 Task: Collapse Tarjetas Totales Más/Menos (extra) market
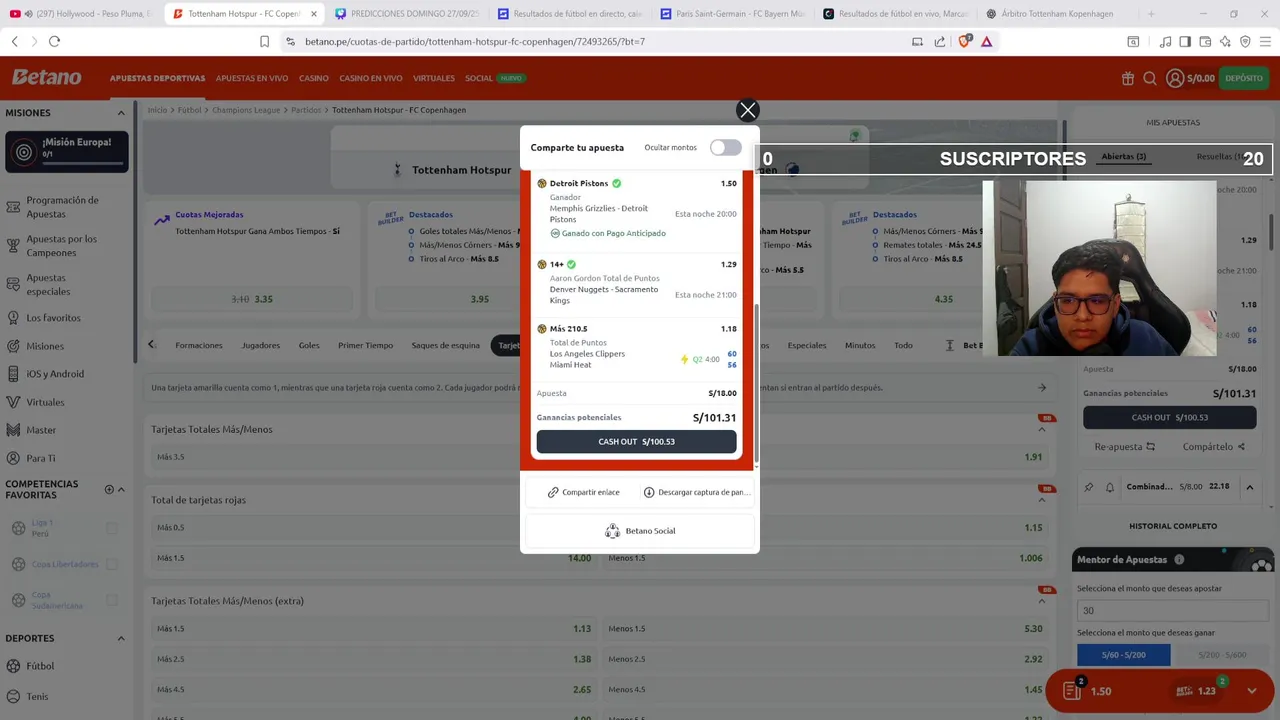pyautogui.click(x=1041, y=601)
